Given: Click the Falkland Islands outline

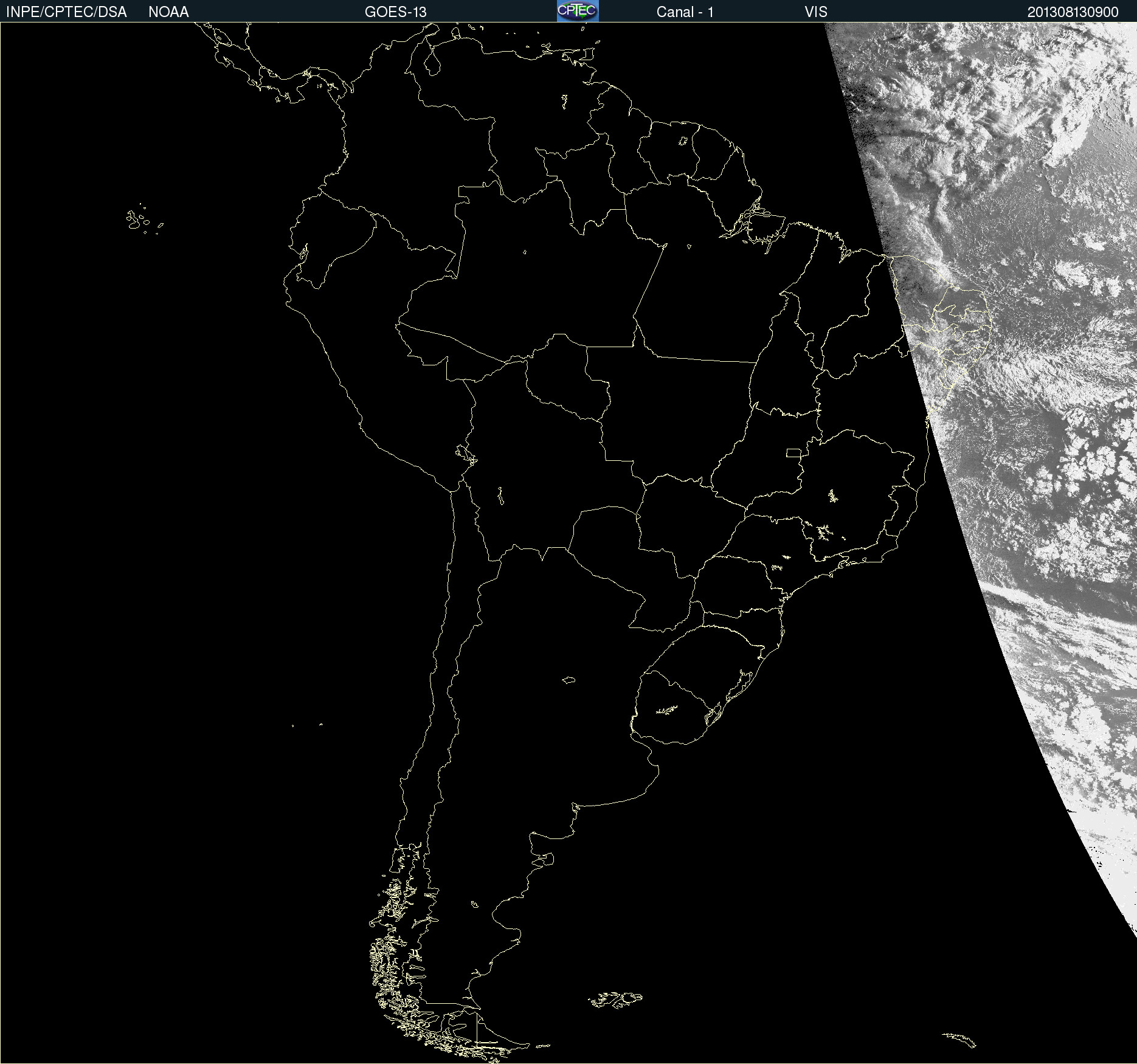Looking at the screenshot, I should pyautogui.click(x=615, y=999).
